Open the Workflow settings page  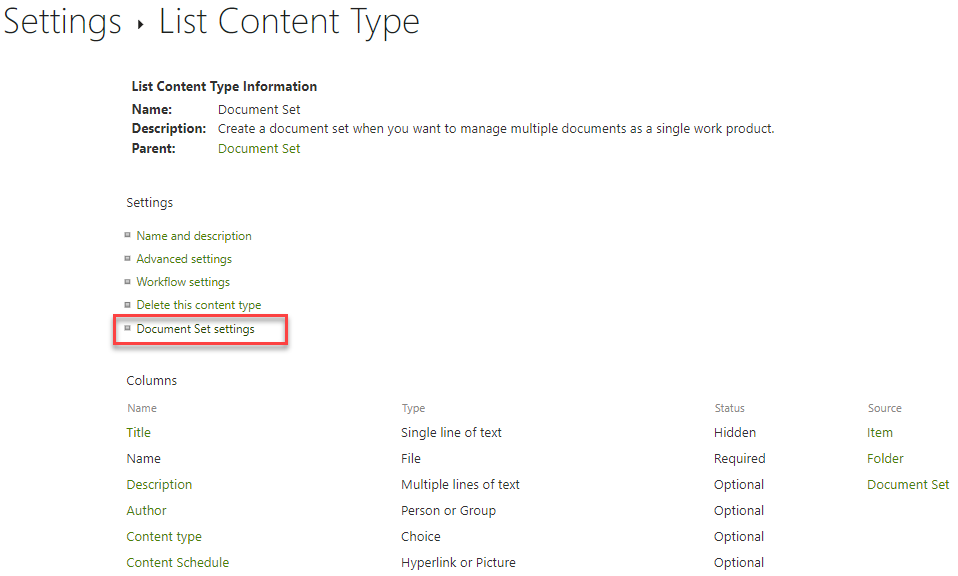tap(182, 282)
